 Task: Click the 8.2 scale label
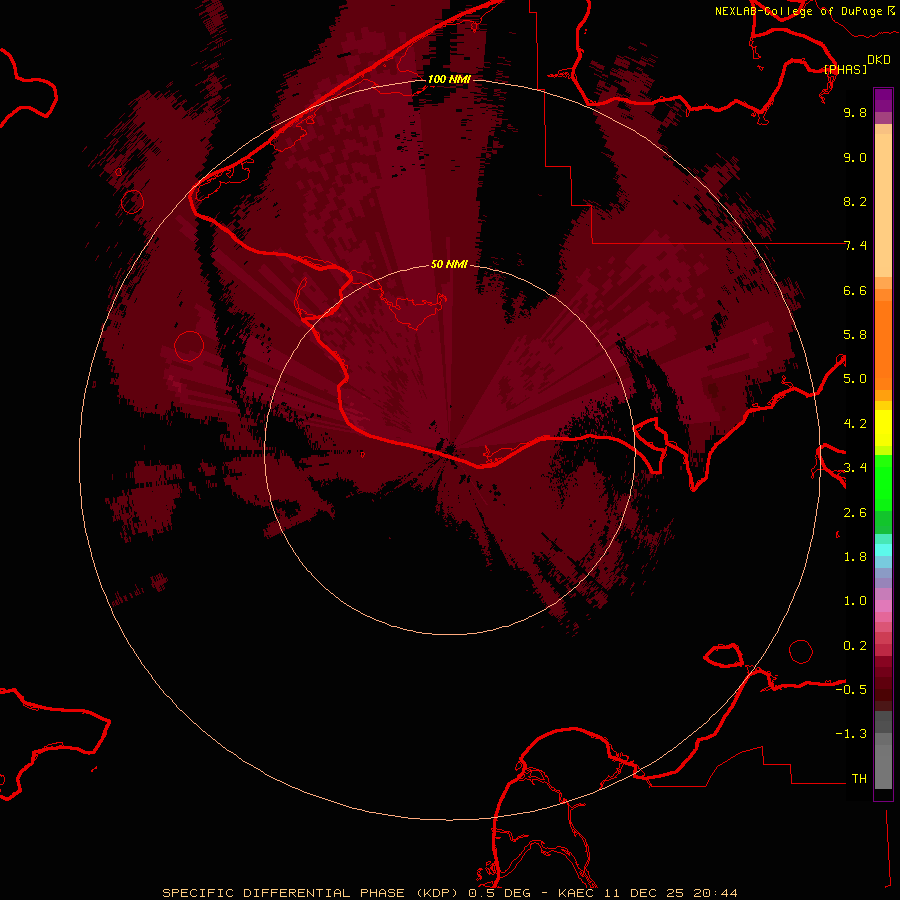click(x=855, y=201)
